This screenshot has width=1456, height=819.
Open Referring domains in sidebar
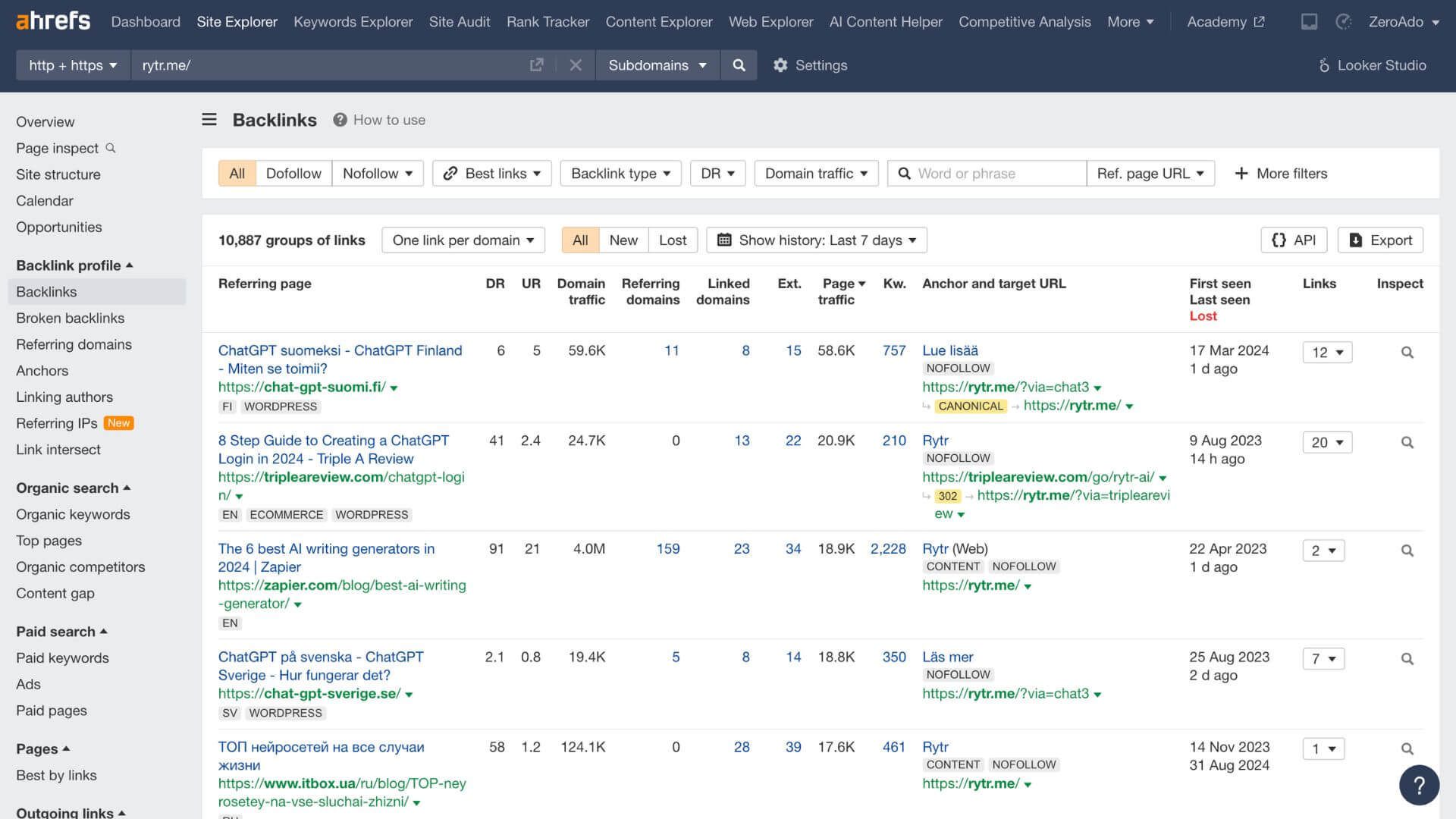(x=74, y=344)
